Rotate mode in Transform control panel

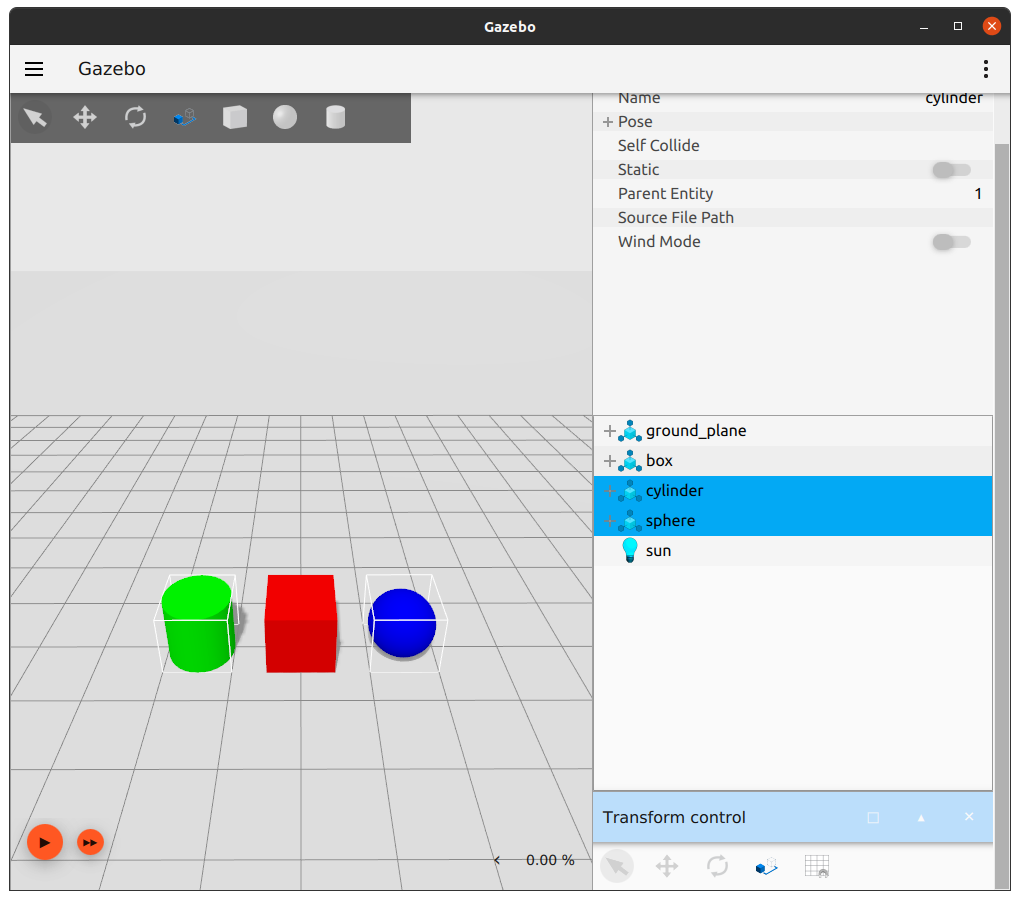coord(717,866)
